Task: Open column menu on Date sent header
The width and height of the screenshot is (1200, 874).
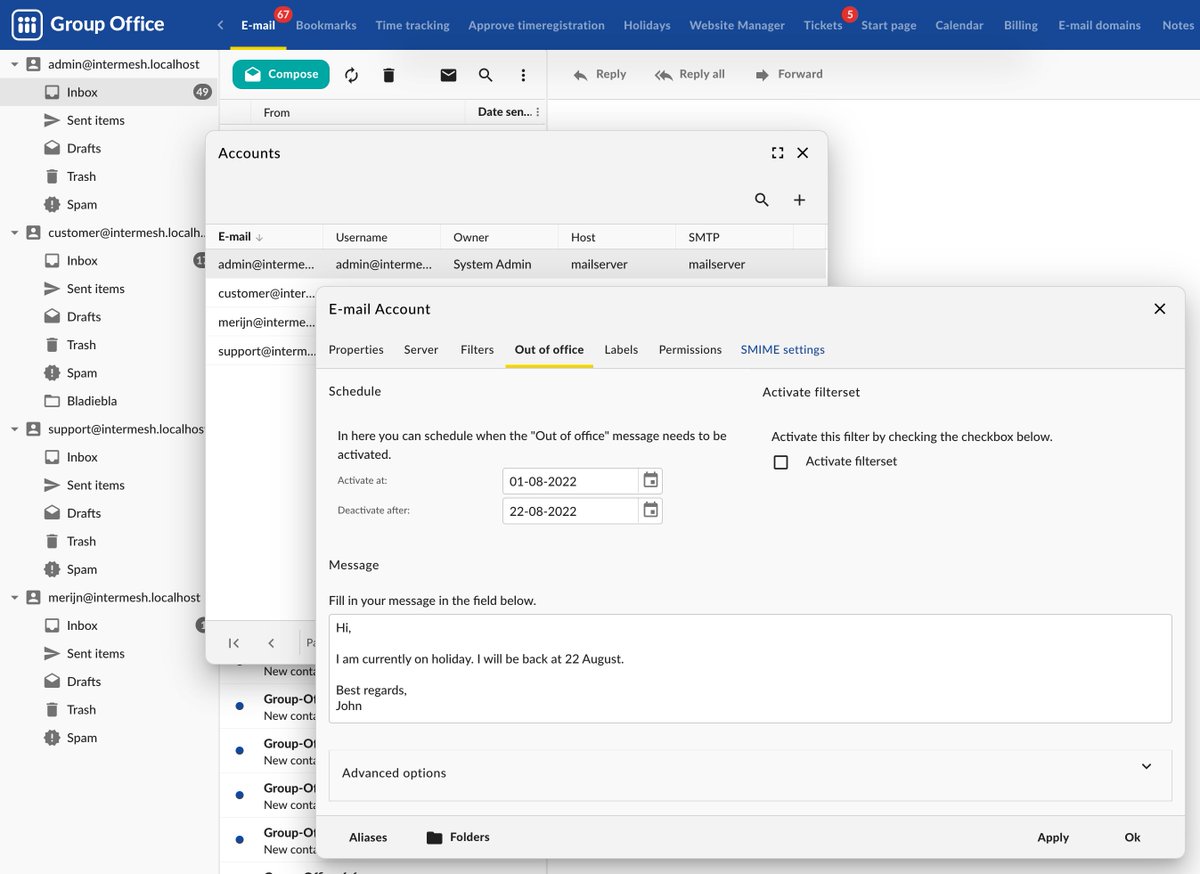Action: 538,112
